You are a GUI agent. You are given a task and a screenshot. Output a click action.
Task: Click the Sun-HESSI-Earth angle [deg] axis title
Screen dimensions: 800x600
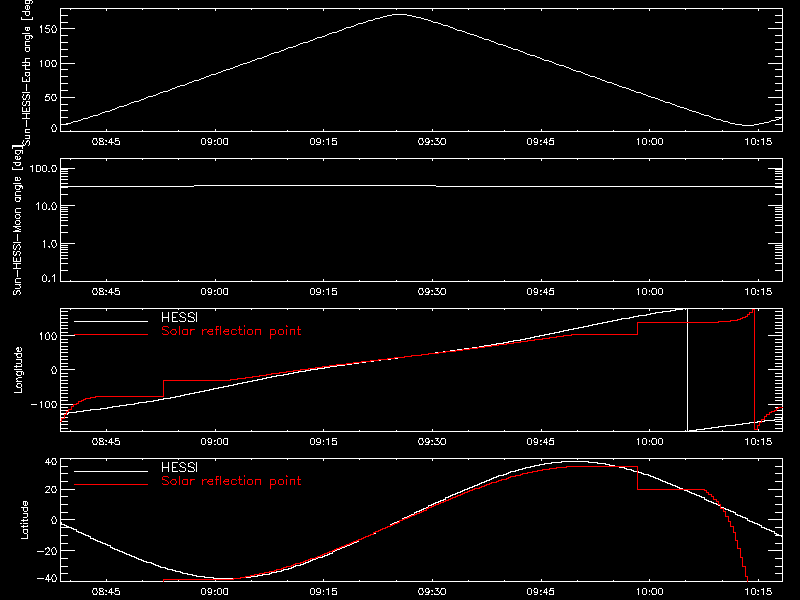[x=27, y=72]
